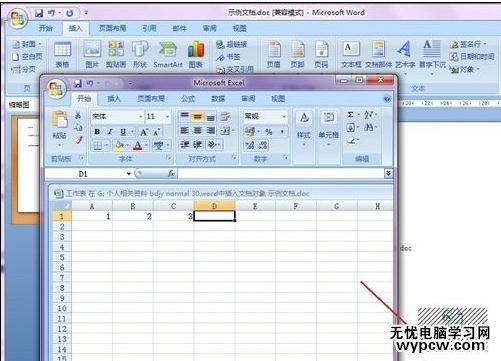This screenshot has width=501, height=361.
Task: Click the Word Office button
Action: pyautogui.click(x=17, y=19)
